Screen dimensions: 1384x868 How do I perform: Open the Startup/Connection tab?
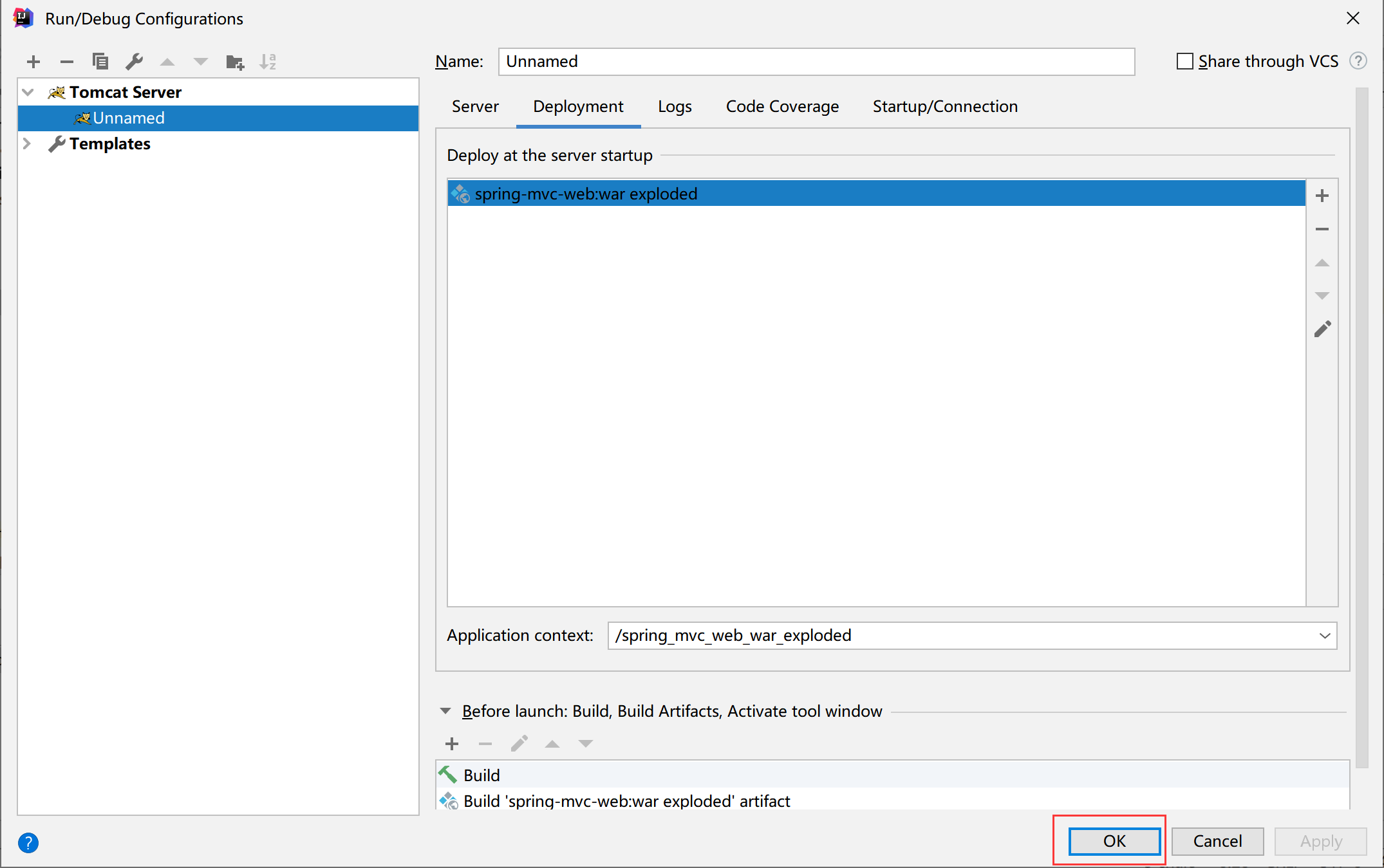click(945, 106)
